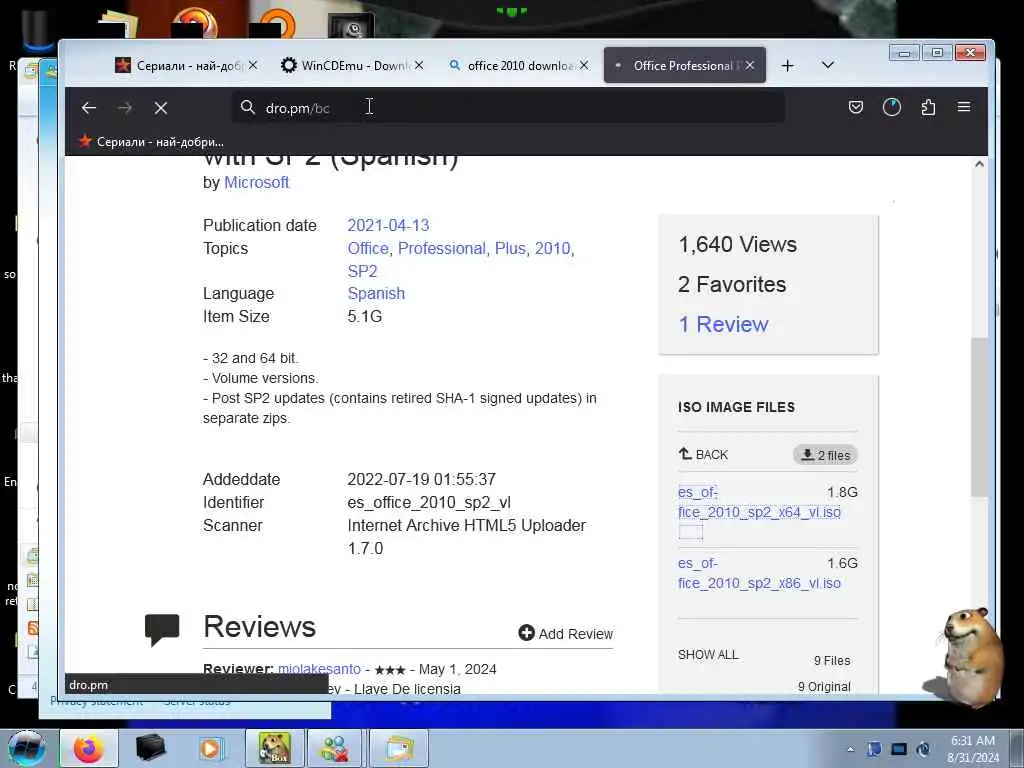Open the Plus topic link
This screenshot has height=768, width=1024.
(x=510, y=249)
